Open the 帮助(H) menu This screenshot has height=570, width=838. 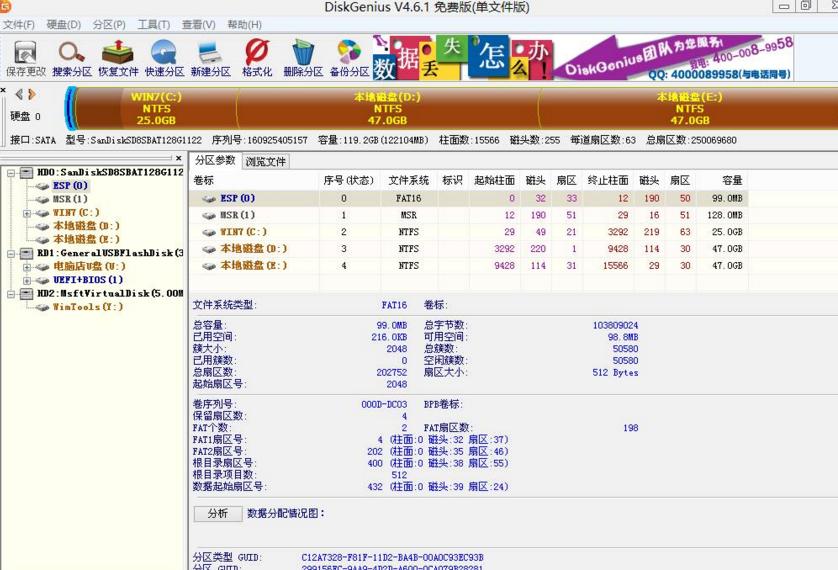point(244,25)
